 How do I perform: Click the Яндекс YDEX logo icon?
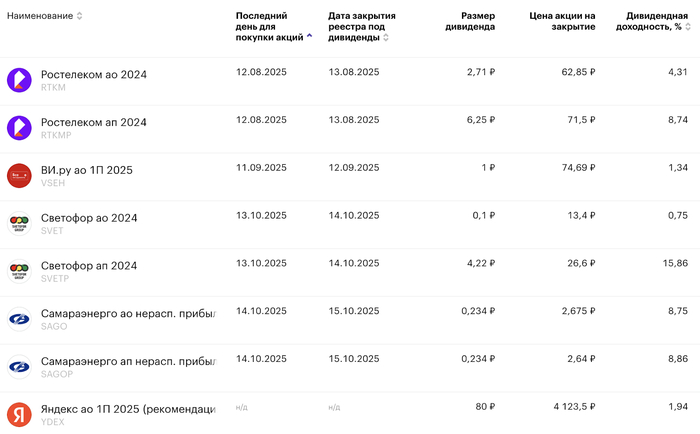(x=20, y=414)
